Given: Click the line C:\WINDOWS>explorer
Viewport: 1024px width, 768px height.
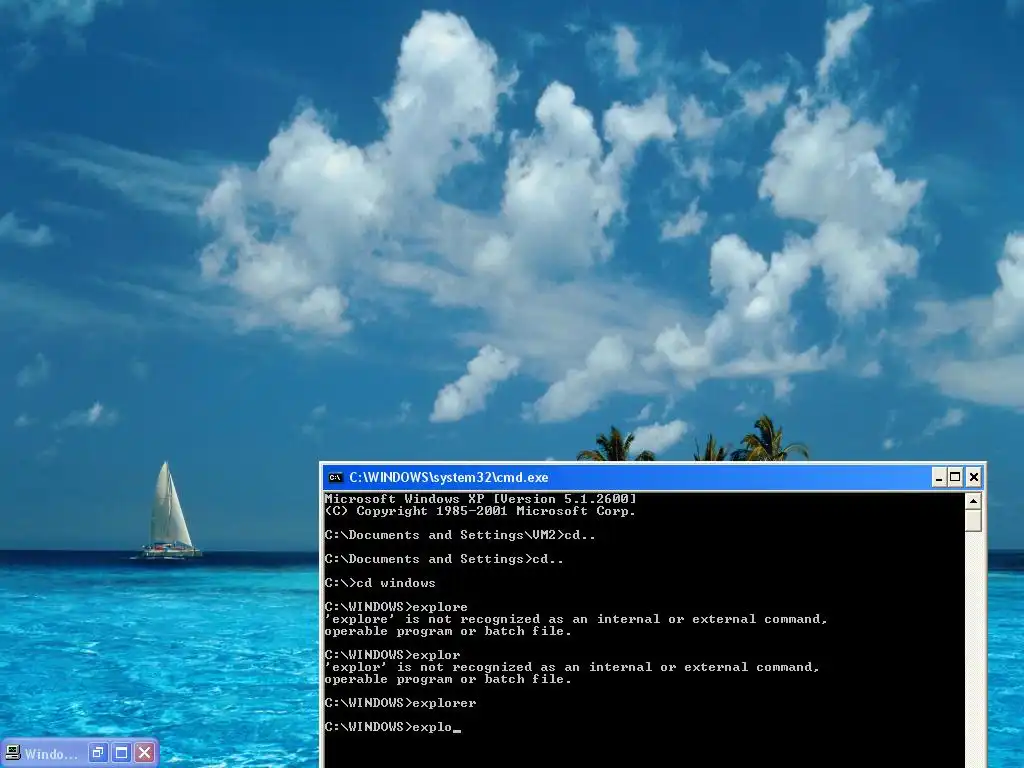Looking at the screenshot, I should click(x=400, y=703).
